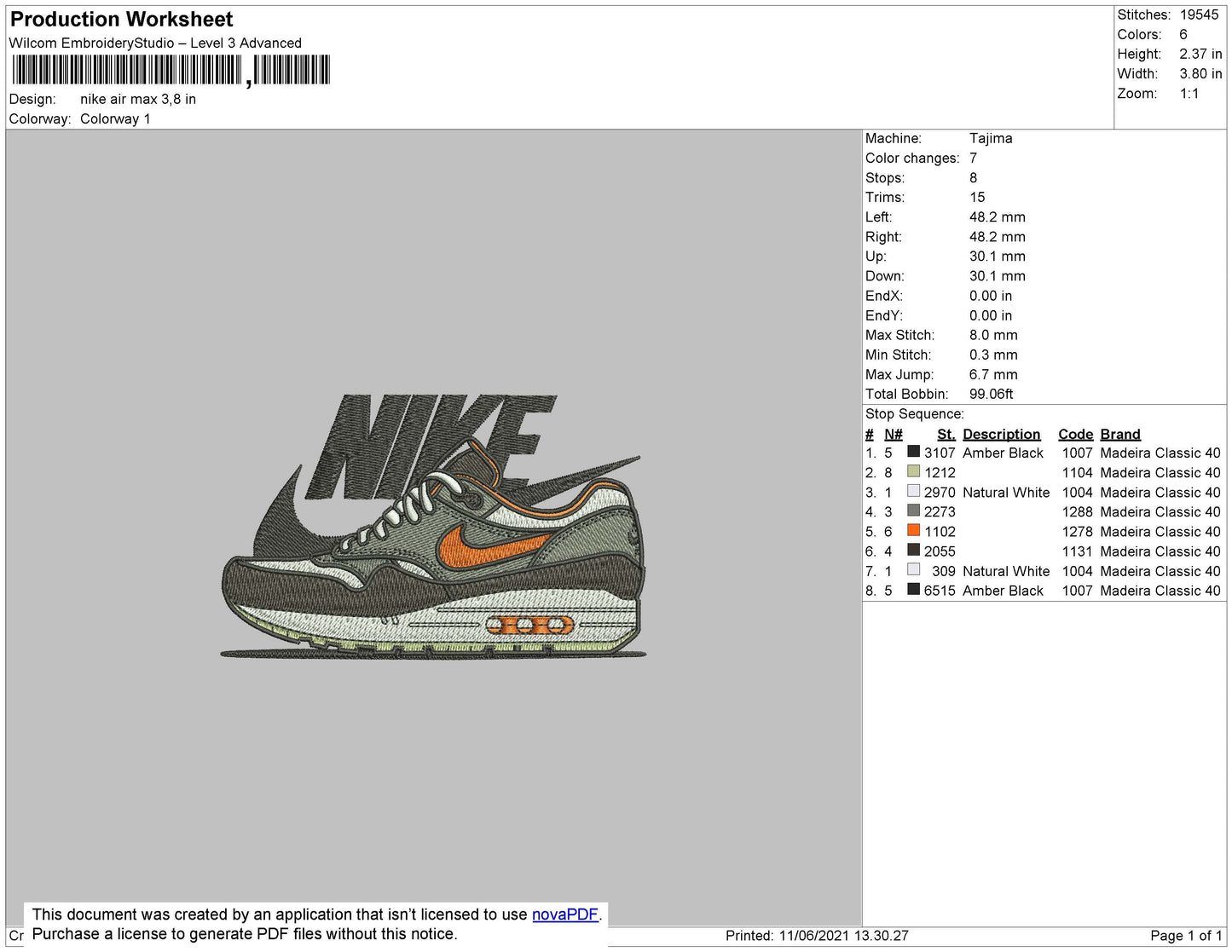This screenshot has height=952, width=1232.
Task: Select the Printed date 11/06/2021 13.30.27
Action: pos(843,936)
